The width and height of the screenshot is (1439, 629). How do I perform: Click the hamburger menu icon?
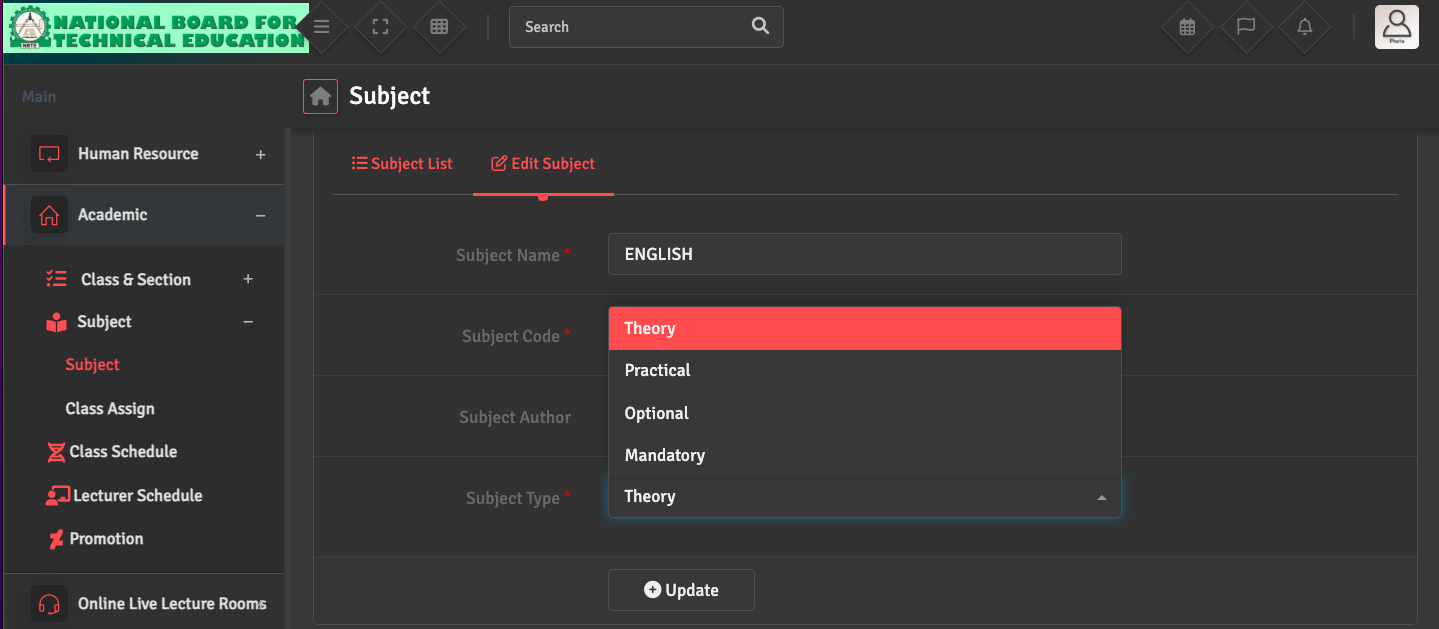coord(321,27)
